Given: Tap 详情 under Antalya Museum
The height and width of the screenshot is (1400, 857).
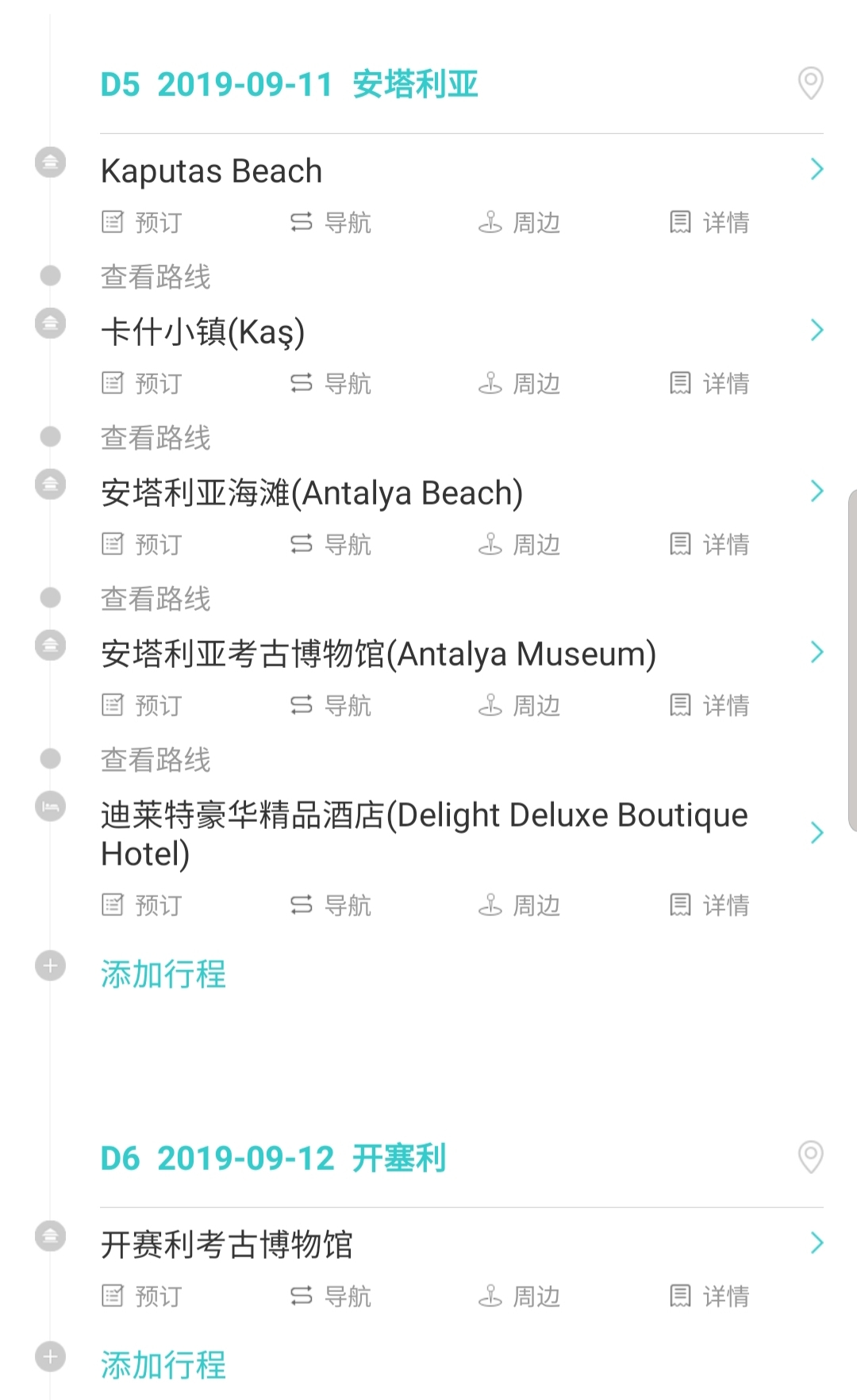Looking at the screenshot, I should coord(709,705).
